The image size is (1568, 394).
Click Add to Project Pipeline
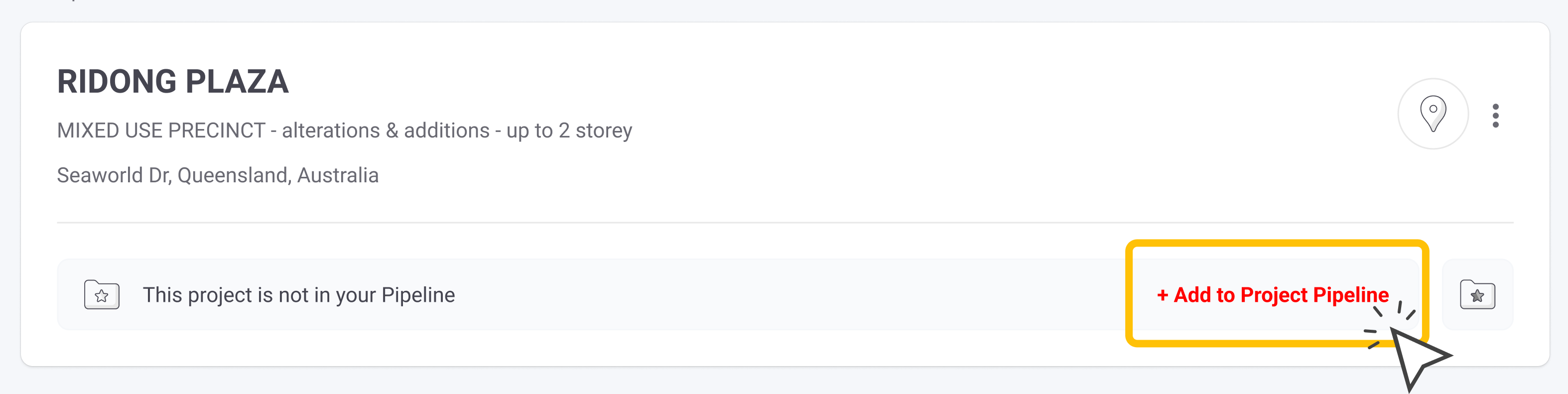pyautogui.click(x=1272, y=295)
